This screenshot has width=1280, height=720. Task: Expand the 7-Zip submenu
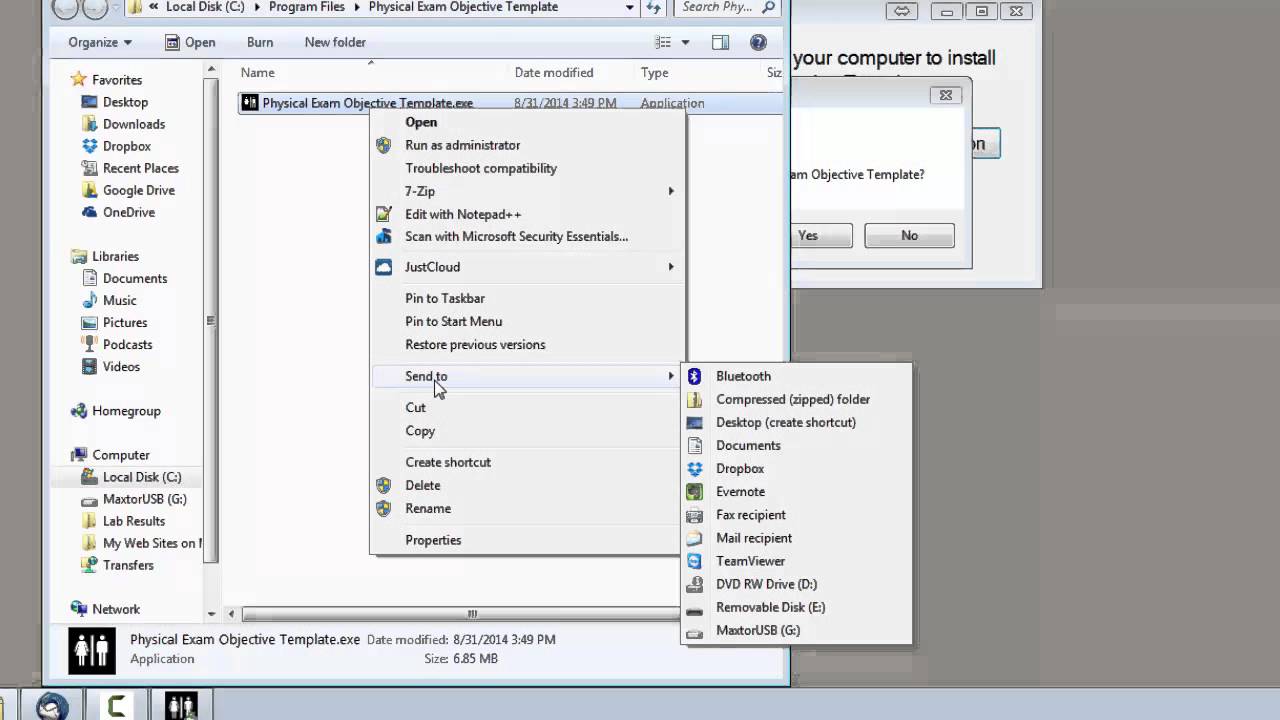[671, 191]
